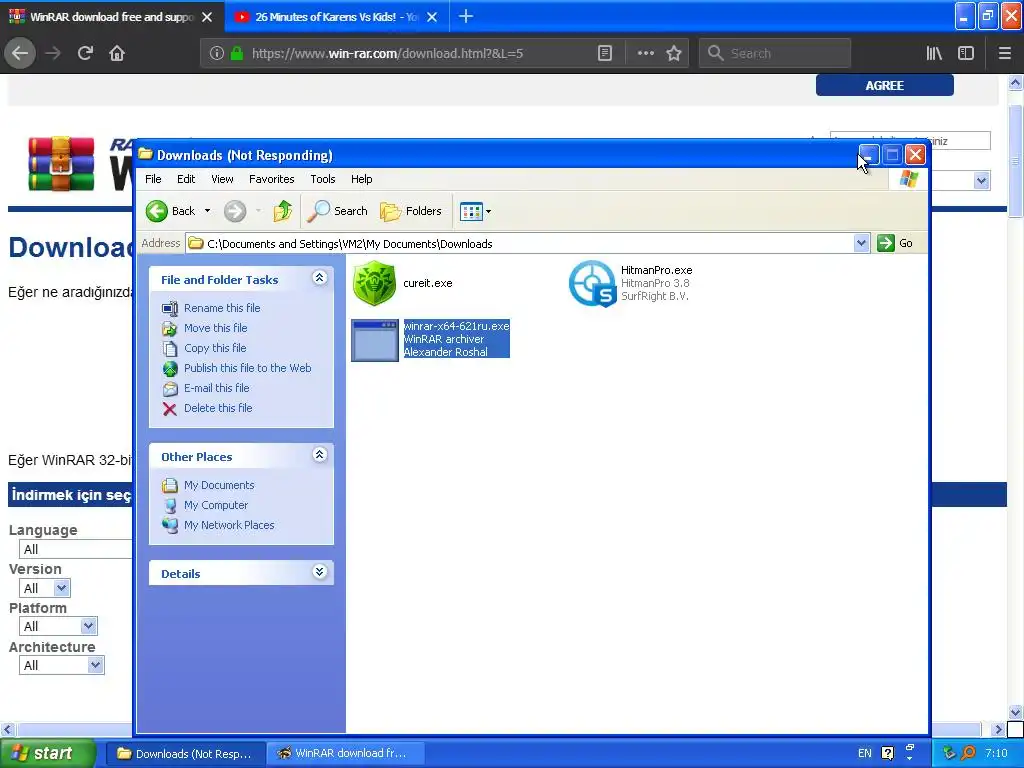Click Delete this file task
1024x768 pixels.
[218, 408]
